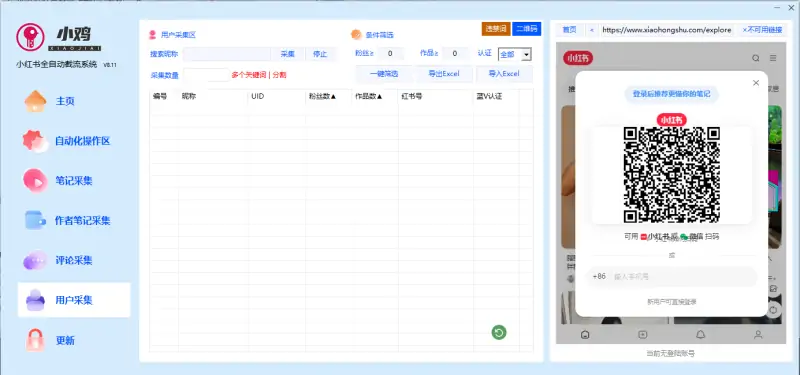Click the 采集 button
This screenshot has width=800, height=375.
(x=287, y=54)
